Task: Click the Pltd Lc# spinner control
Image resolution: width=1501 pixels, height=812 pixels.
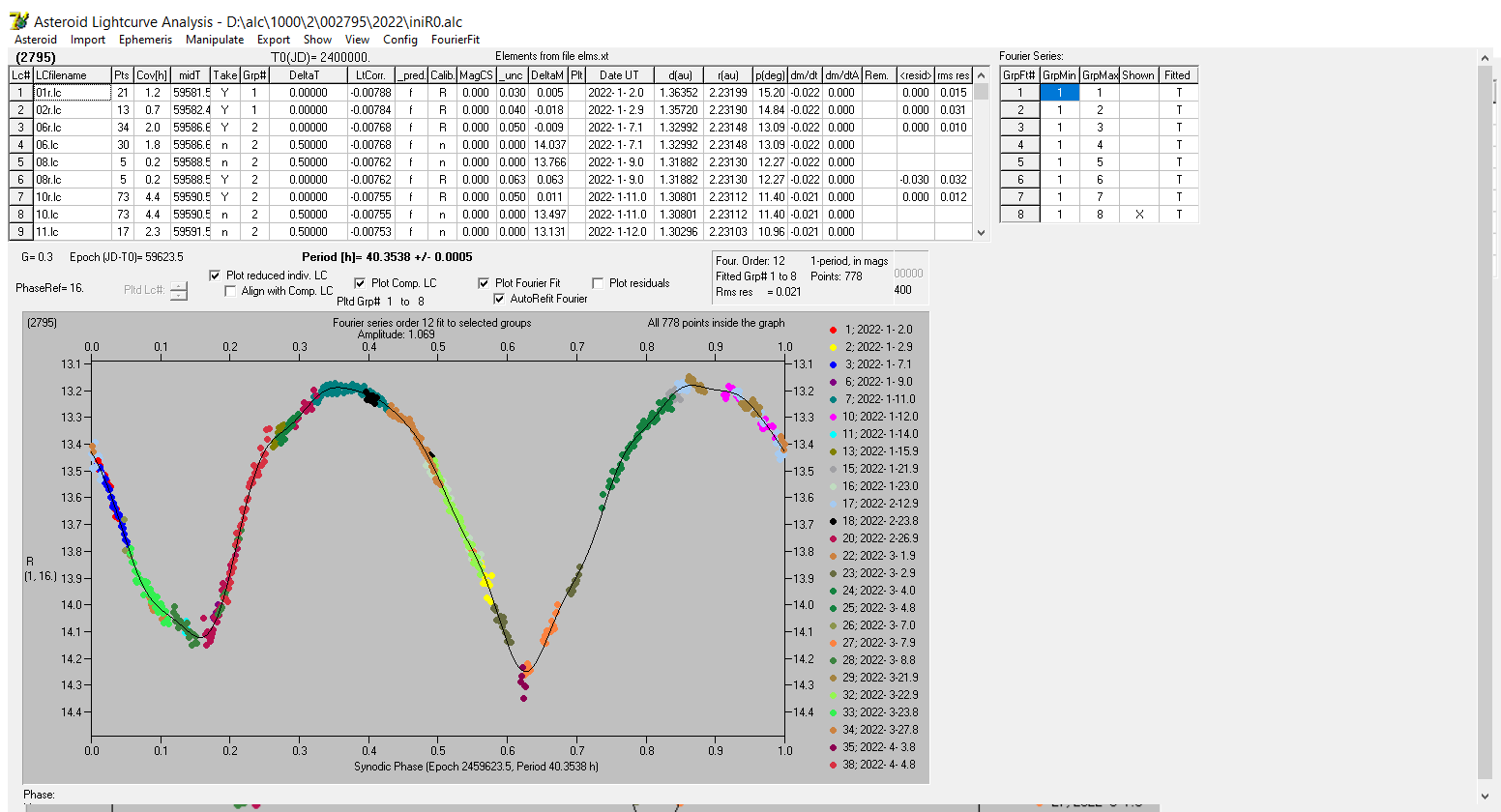Action: click(x=179, y=290)
